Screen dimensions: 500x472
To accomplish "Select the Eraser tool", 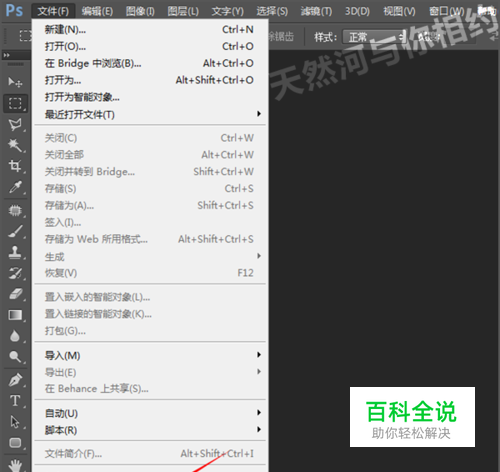I will pos(15,294).
